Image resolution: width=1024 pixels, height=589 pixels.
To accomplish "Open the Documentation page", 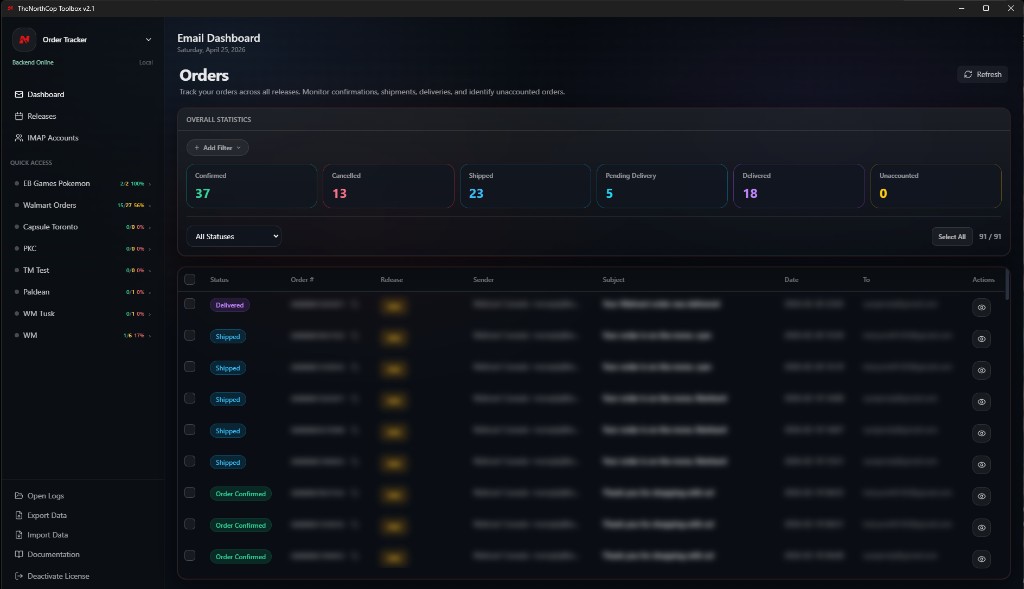I will pos(17,554).
